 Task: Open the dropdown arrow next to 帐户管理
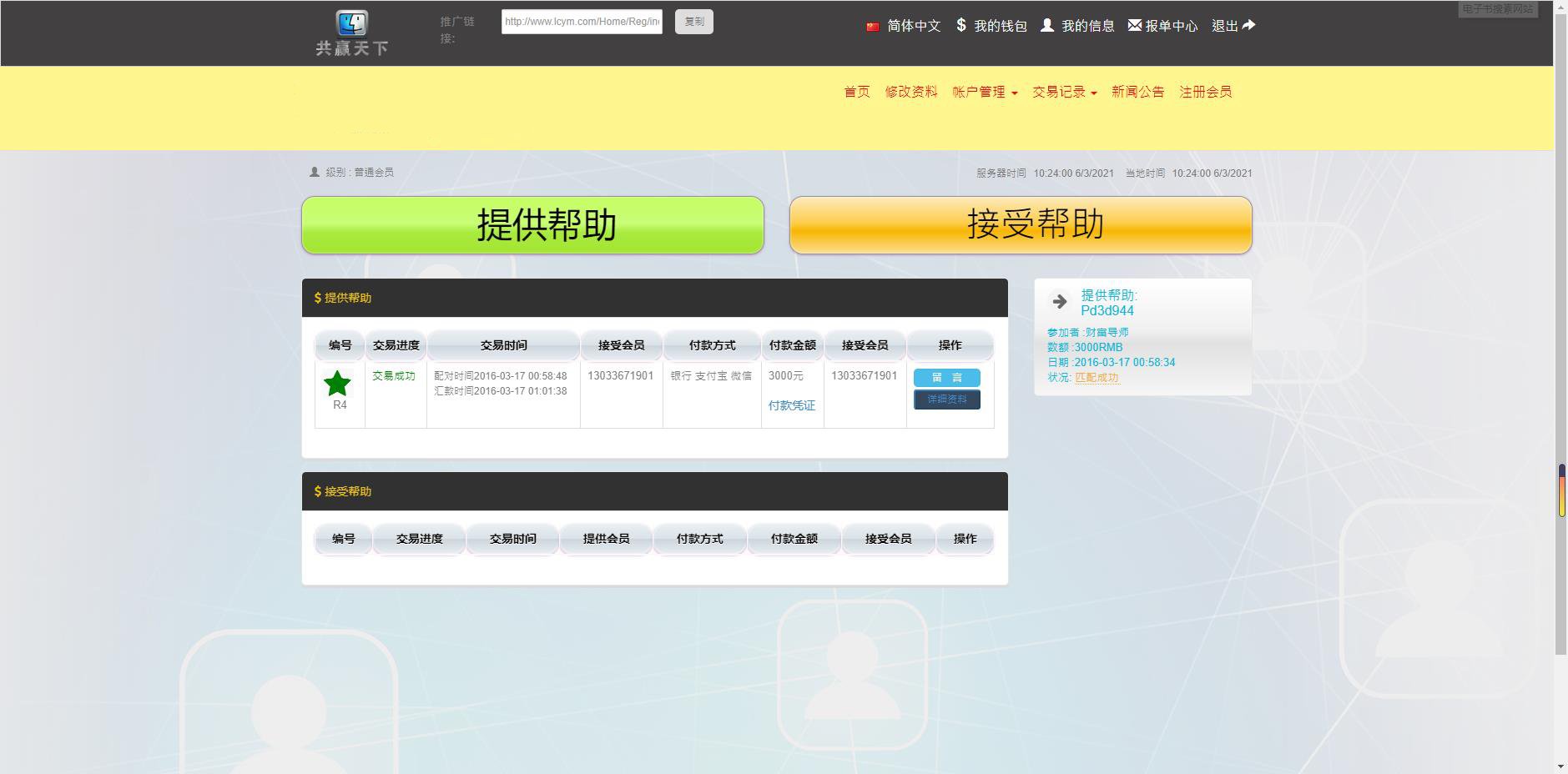coord(1015,94)
